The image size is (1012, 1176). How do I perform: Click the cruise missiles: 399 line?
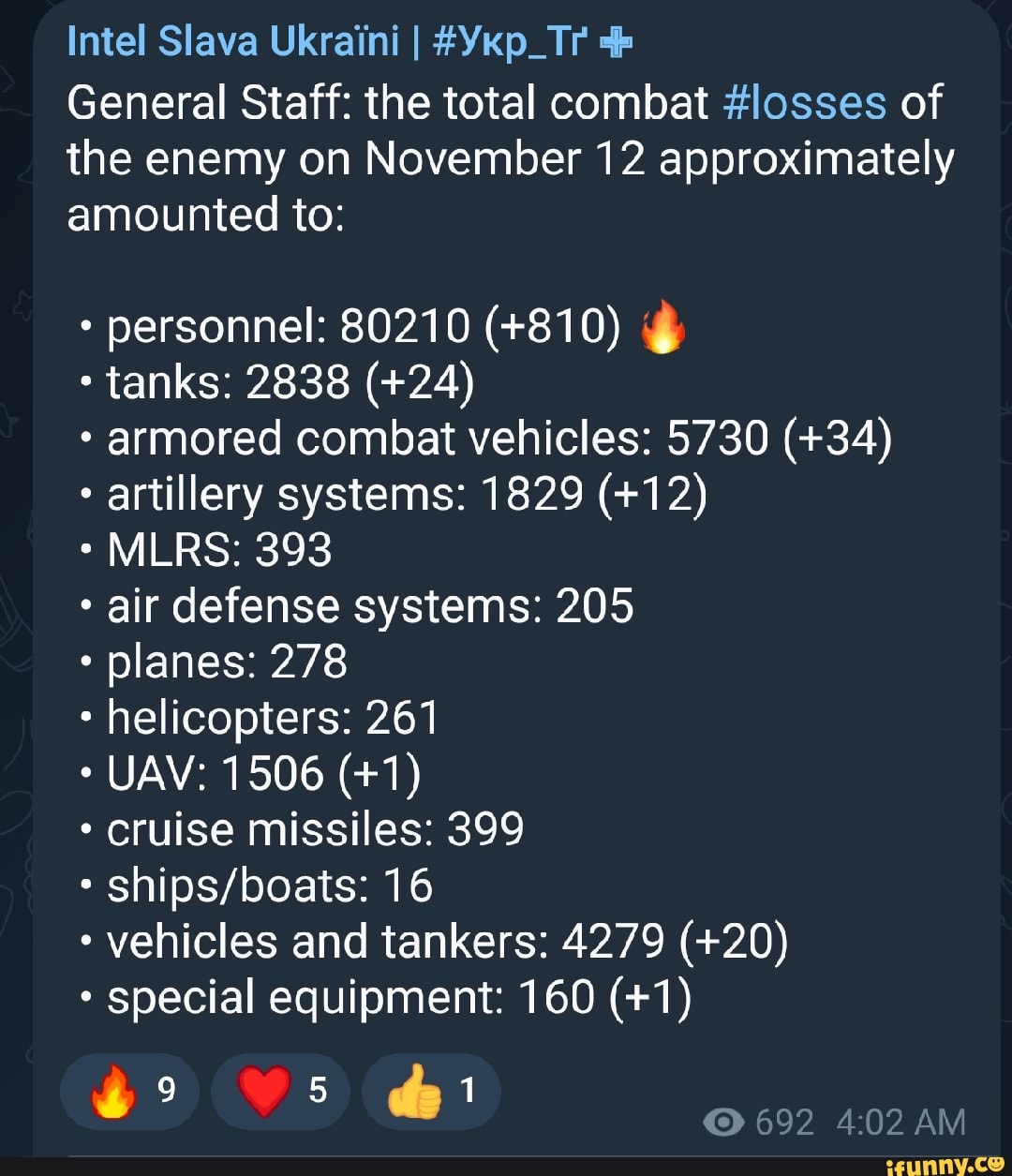pyautogui.click(x=315, y=829)
